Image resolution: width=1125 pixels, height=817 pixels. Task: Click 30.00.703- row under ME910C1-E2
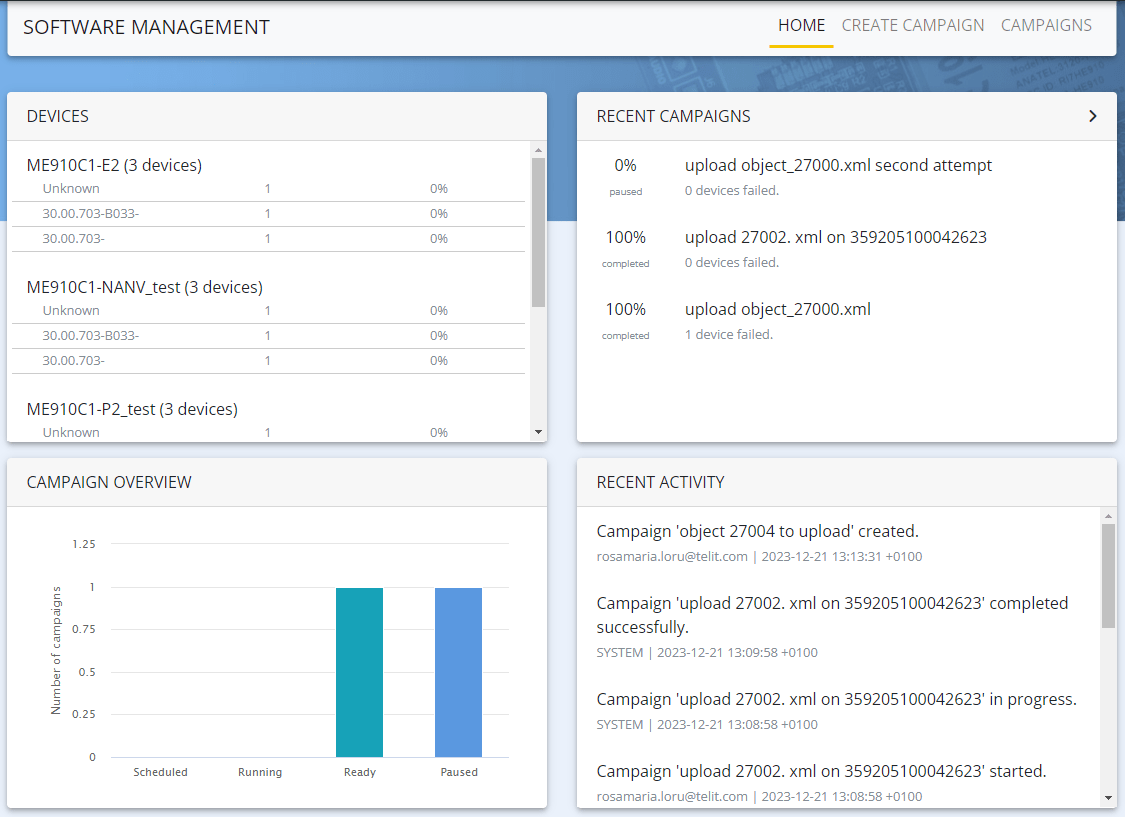coord(268,239)
